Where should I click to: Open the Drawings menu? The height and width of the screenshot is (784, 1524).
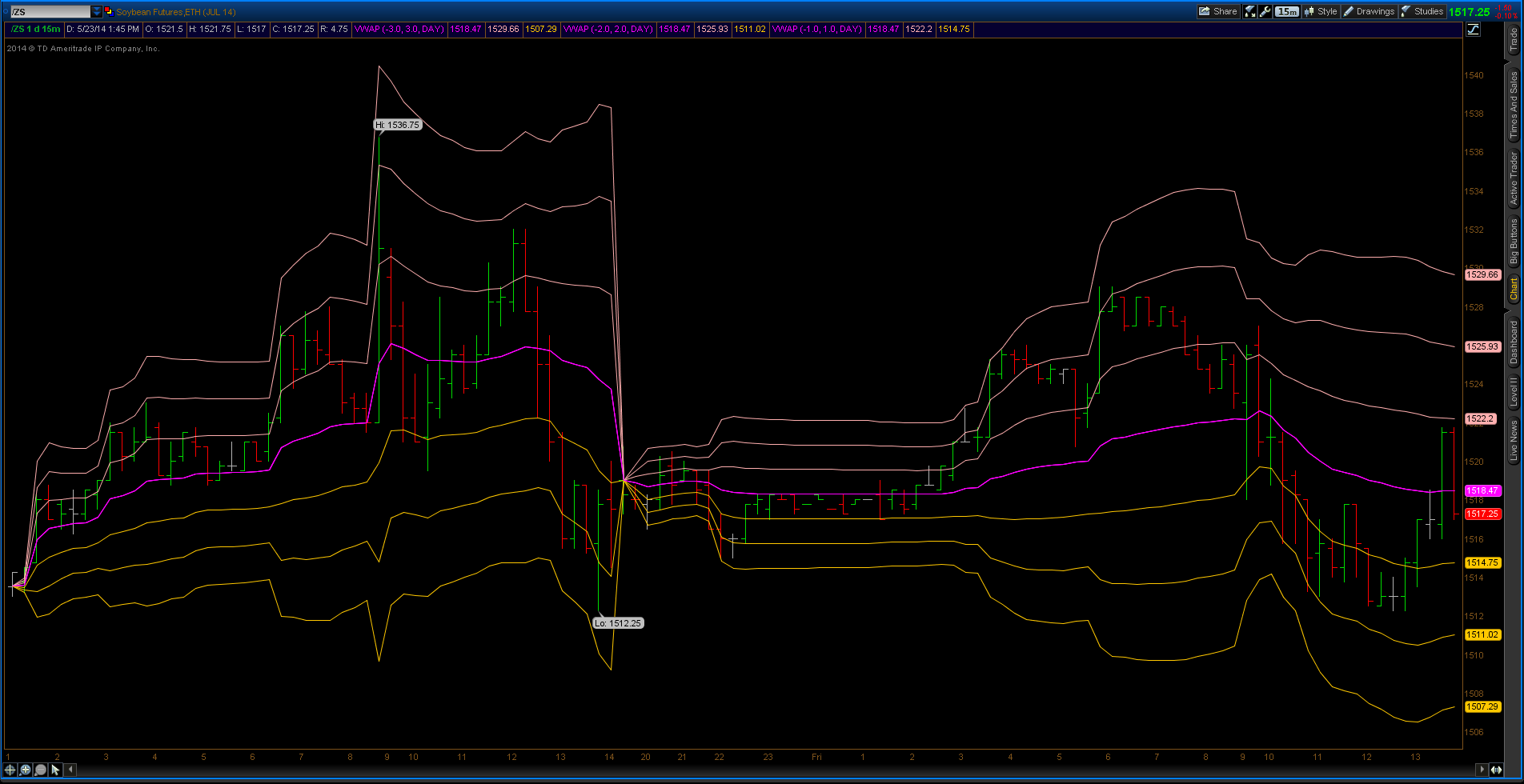point(1369,11)
